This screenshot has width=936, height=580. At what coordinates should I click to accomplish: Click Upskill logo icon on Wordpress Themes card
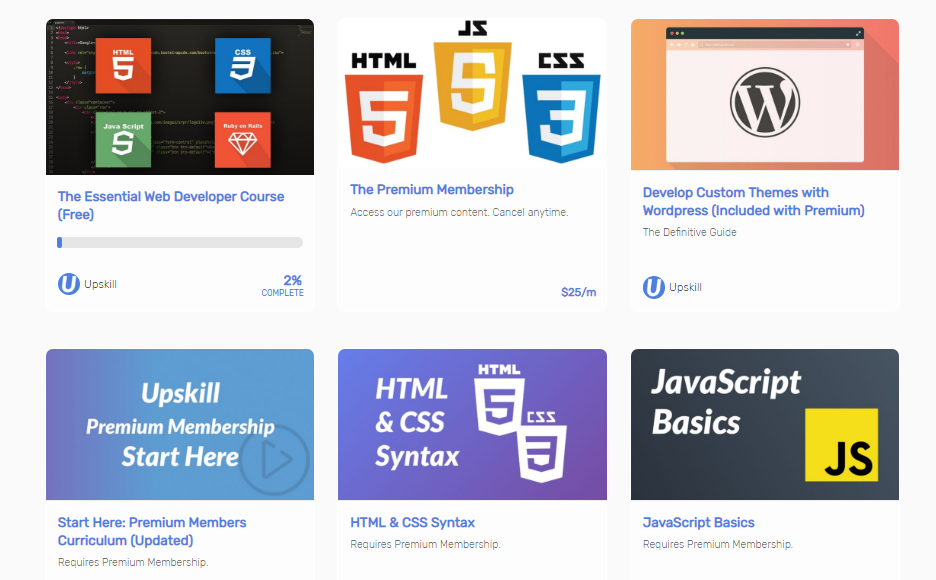click(x=654, y=287)
